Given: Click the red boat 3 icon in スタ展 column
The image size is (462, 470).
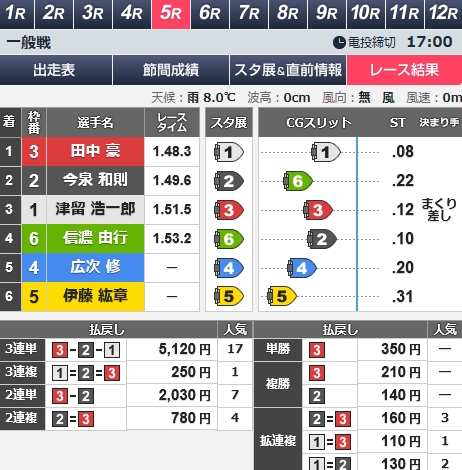Looking at the screenshot, I should tap(229, 210).
